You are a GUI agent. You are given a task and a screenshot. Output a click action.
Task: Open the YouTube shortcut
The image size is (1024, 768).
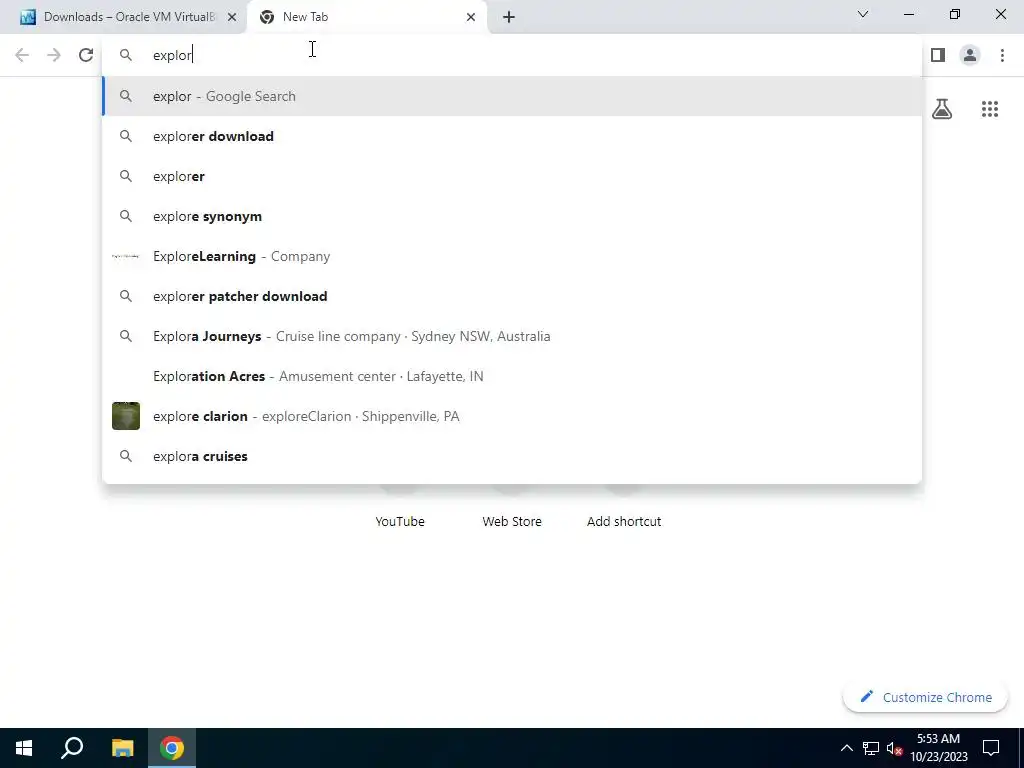(x=400, y=521)
